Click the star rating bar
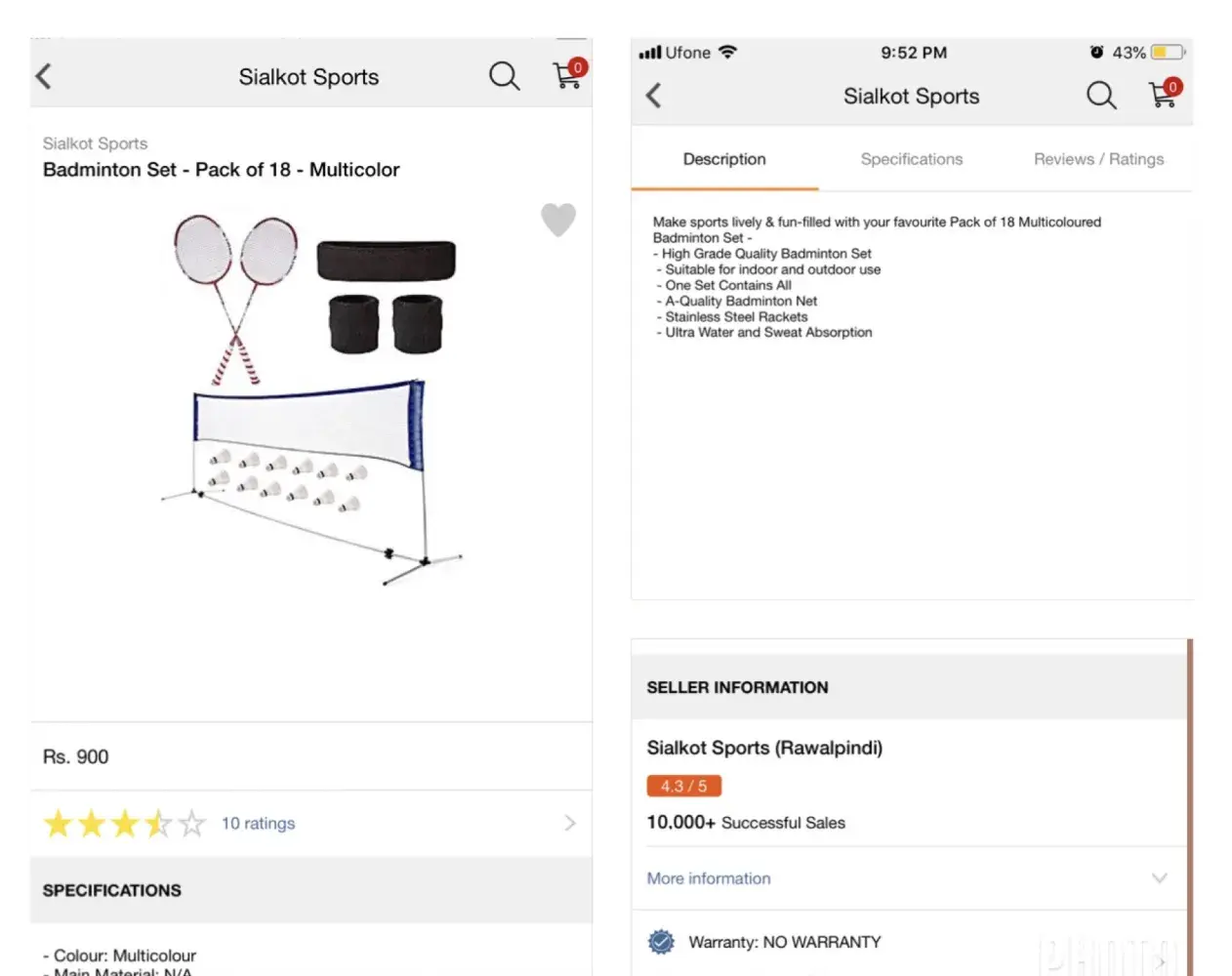This screenshot has width=1232, height=976. (124, 824)
